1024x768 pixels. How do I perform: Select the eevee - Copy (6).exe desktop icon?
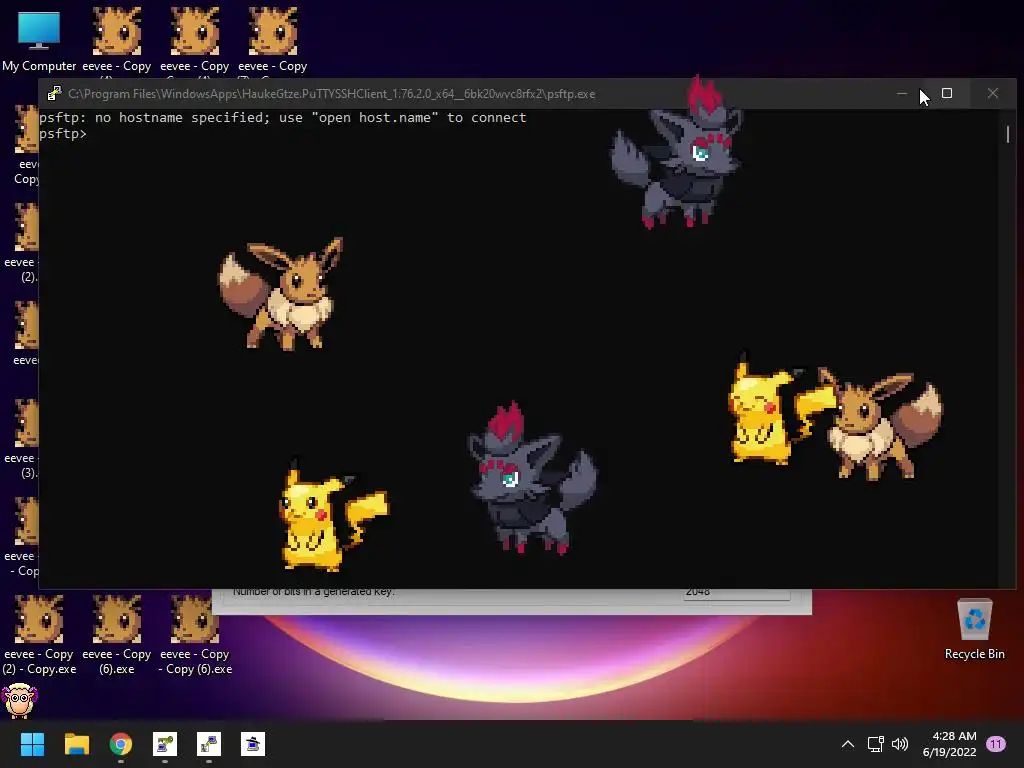click(117, 635)
